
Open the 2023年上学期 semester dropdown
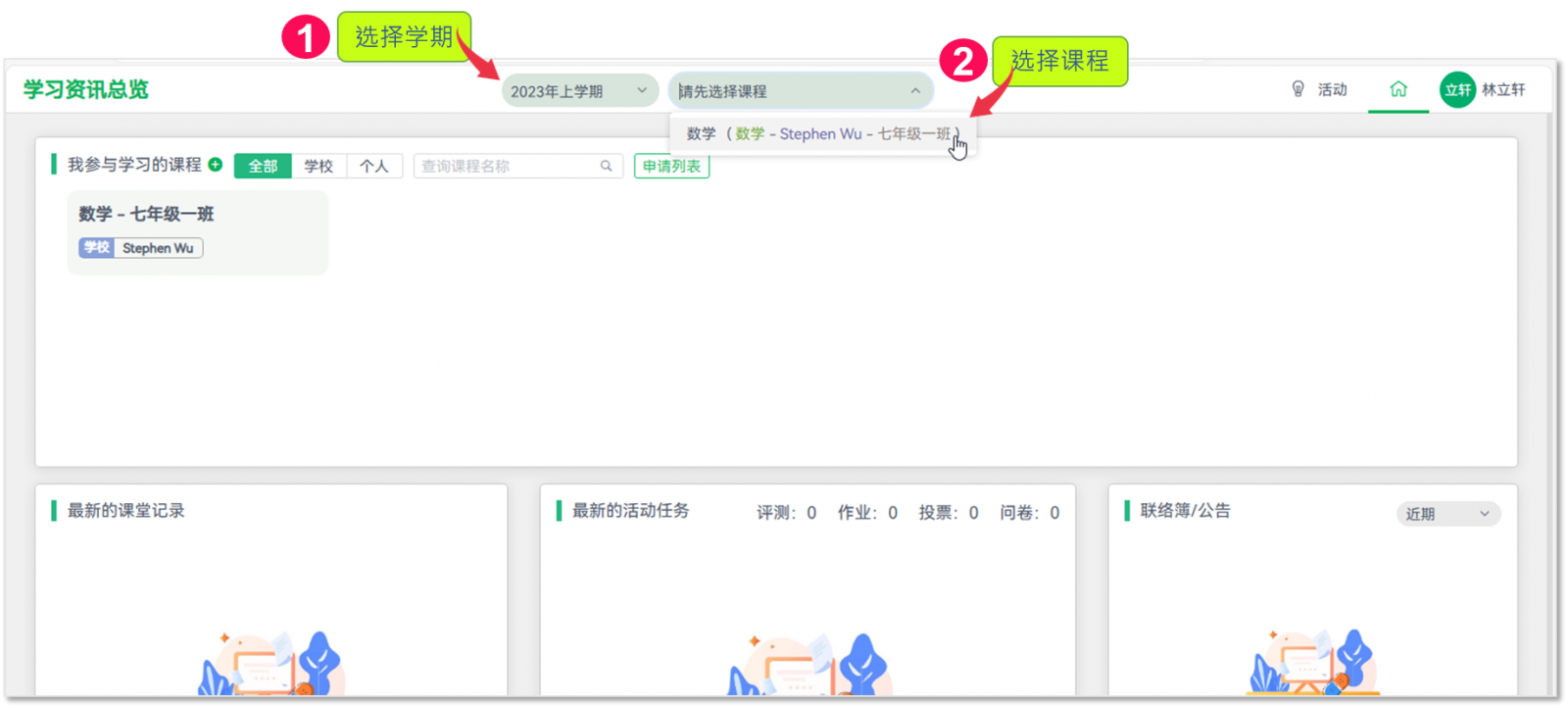click(x=568, y=91)
